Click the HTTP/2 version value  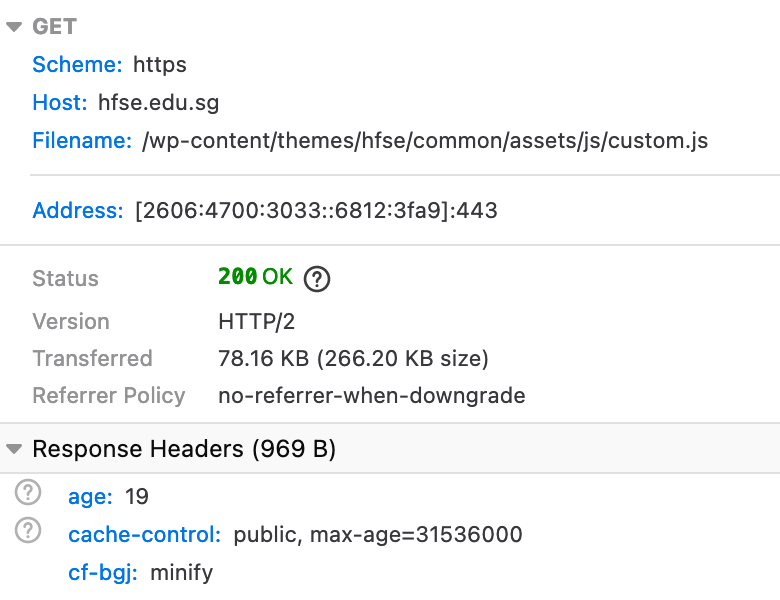(257, 322)
